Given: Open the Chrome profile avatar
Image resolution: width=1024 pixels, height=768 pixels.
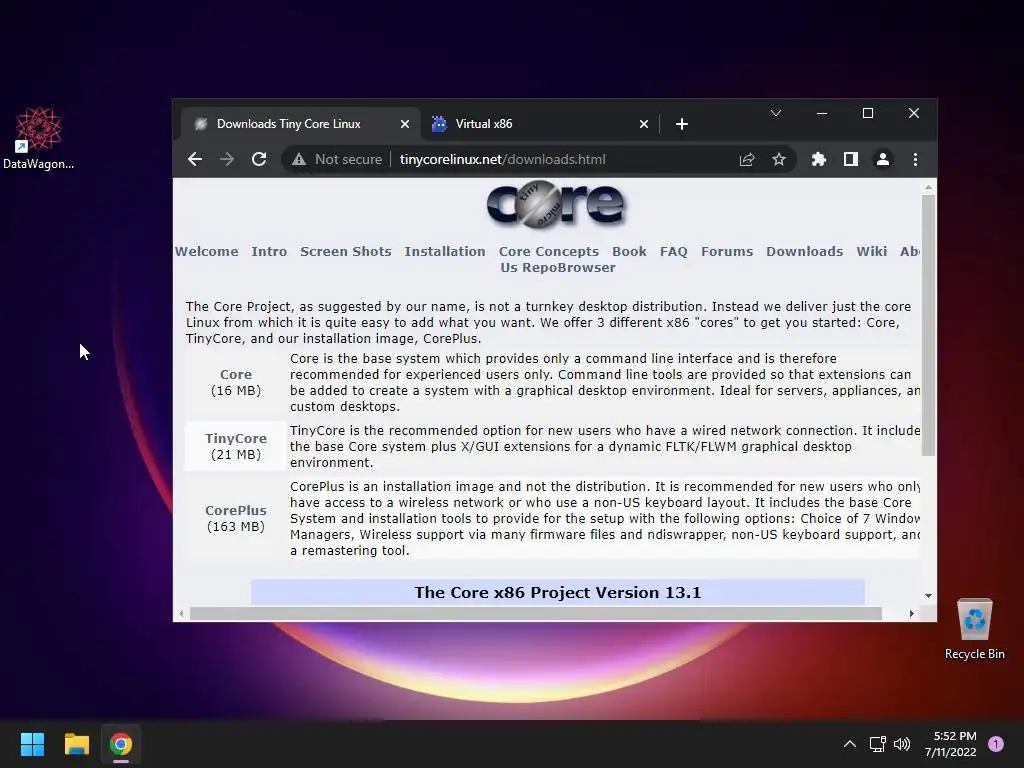Looking at the screenshot, I should [882, 159].
